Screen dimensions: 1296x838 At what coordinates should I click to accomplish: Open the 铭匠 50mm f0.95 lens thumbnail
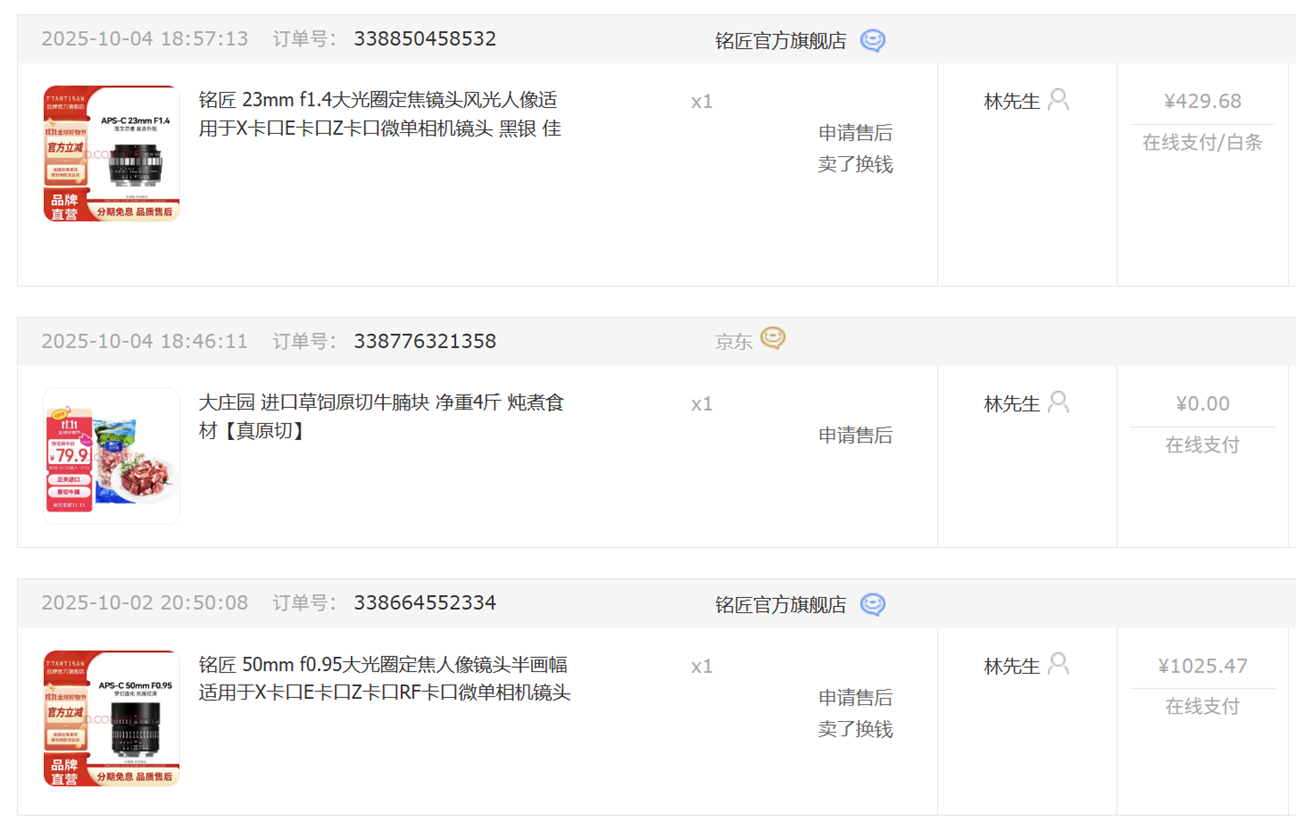click(x=111, y=718)
